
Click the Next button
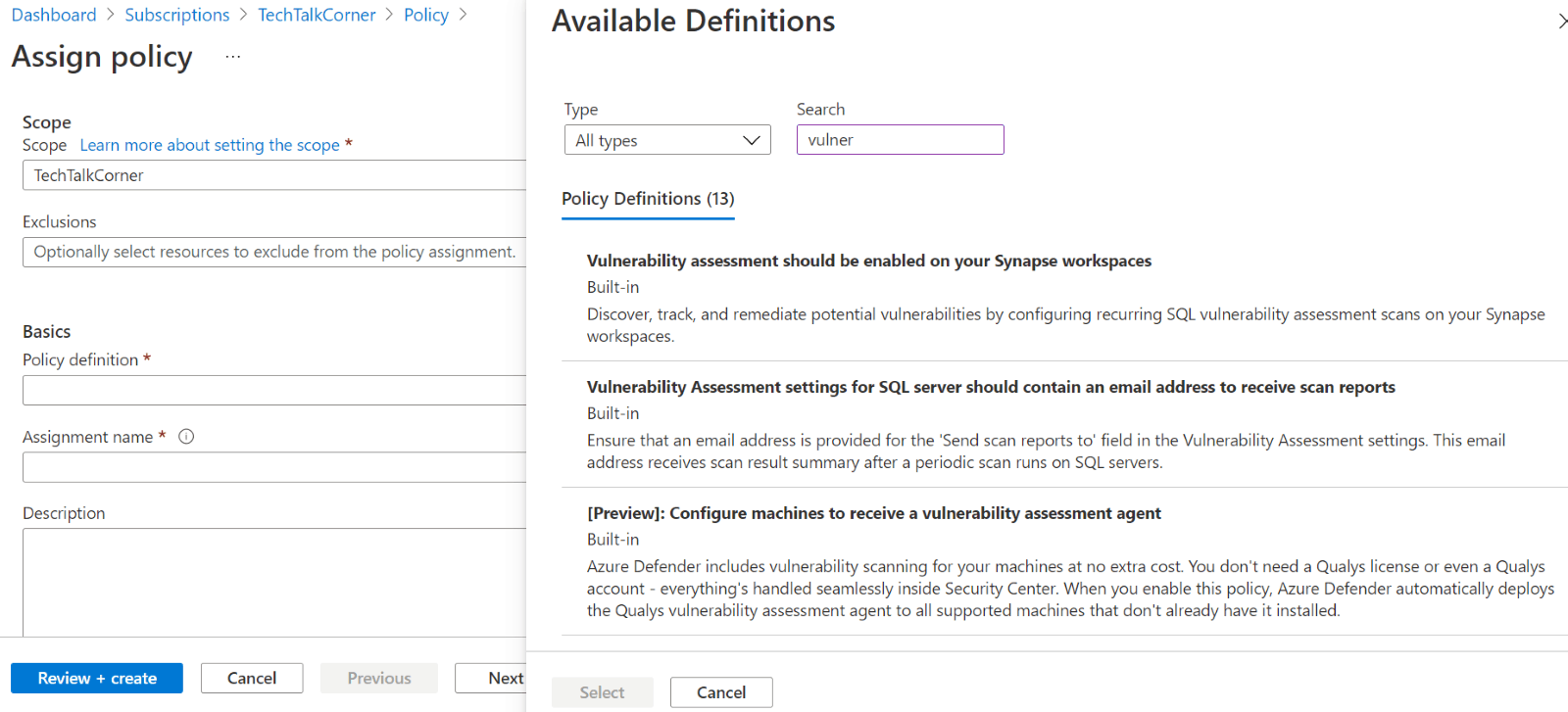492,678
